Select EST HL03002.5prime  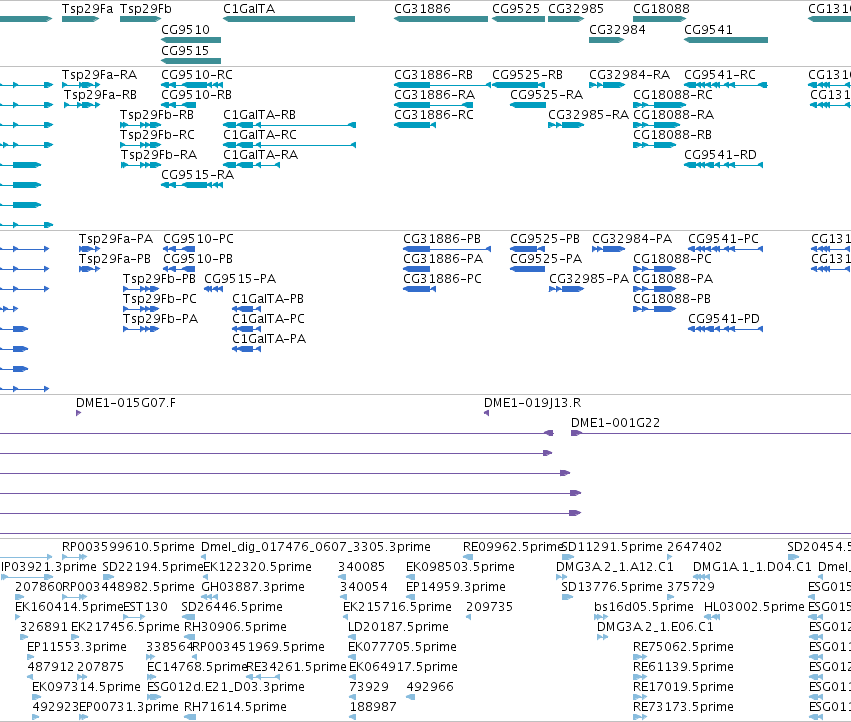pyautogui.click(x=712, y=617)
